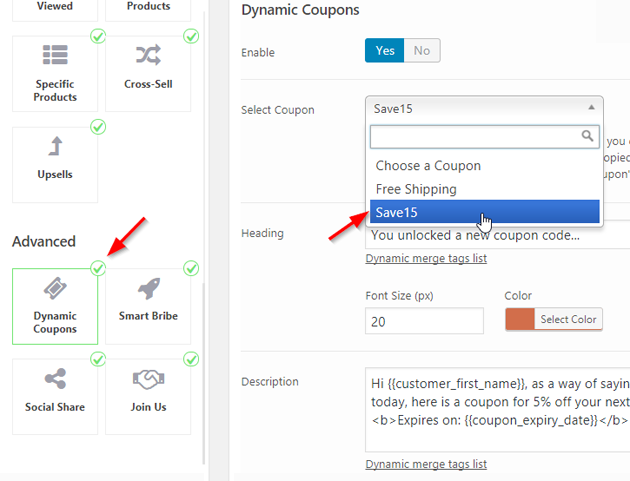Open the Smart Bribe rocket icon

(149, 288)
